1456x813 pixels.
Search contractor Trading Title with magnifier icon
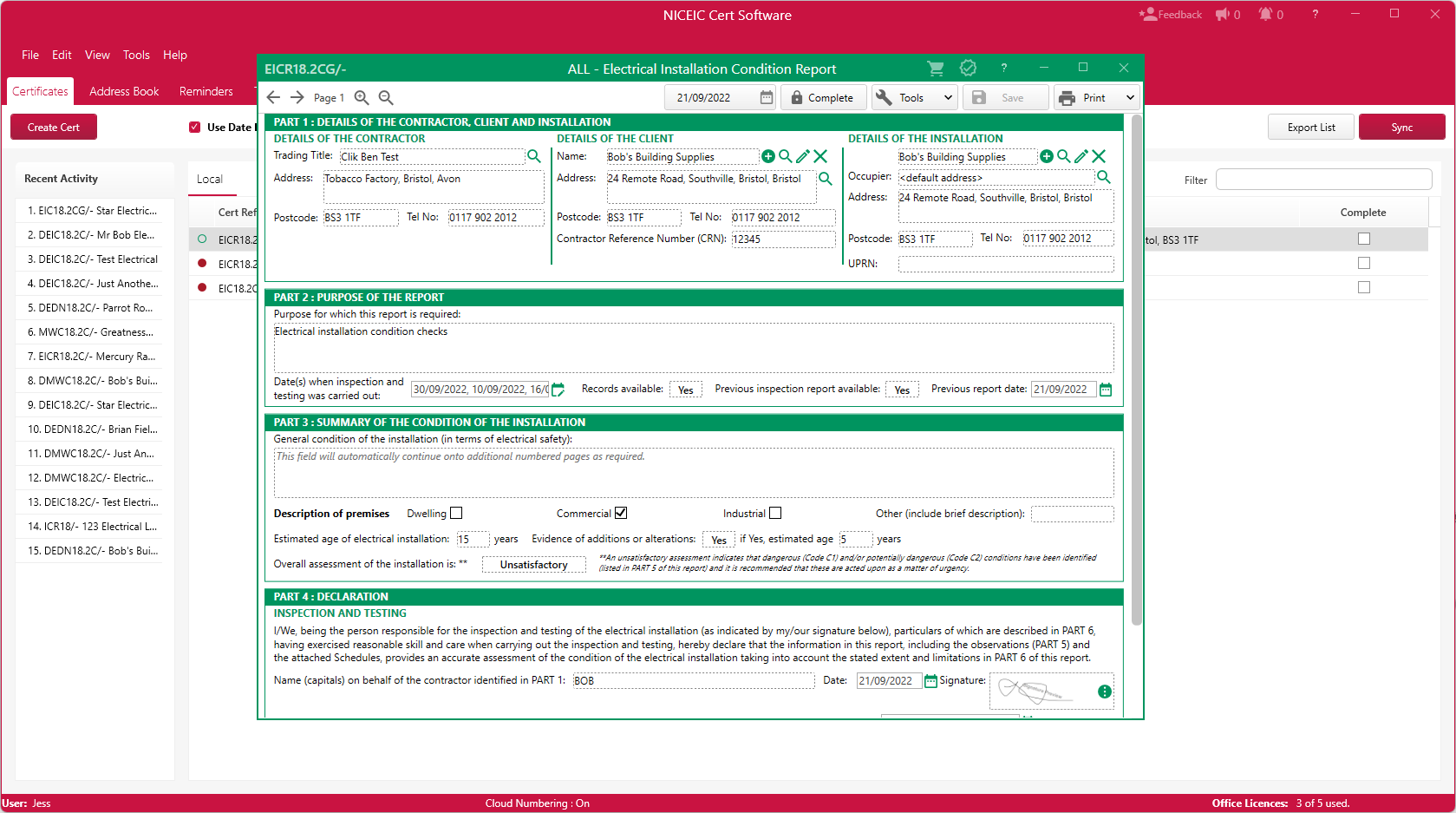click(534, 156)
